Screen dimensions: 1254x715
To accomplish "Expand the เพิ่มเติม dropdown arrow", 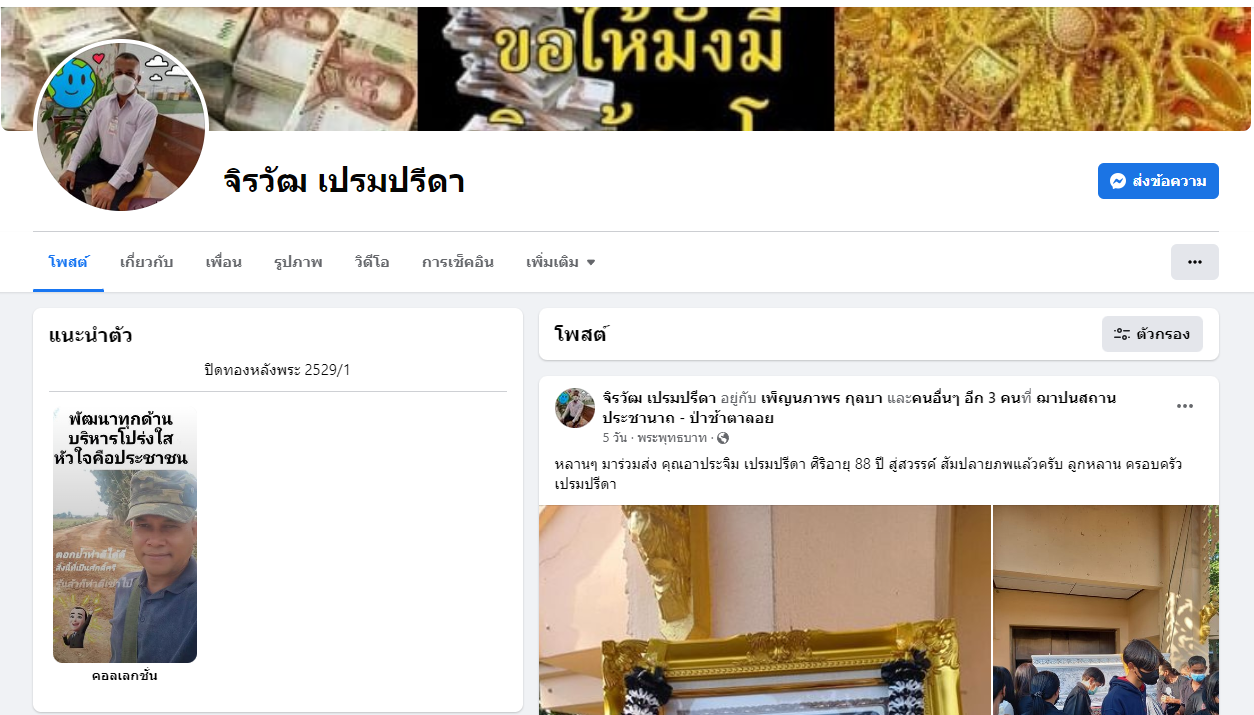I will pos(590,262).
